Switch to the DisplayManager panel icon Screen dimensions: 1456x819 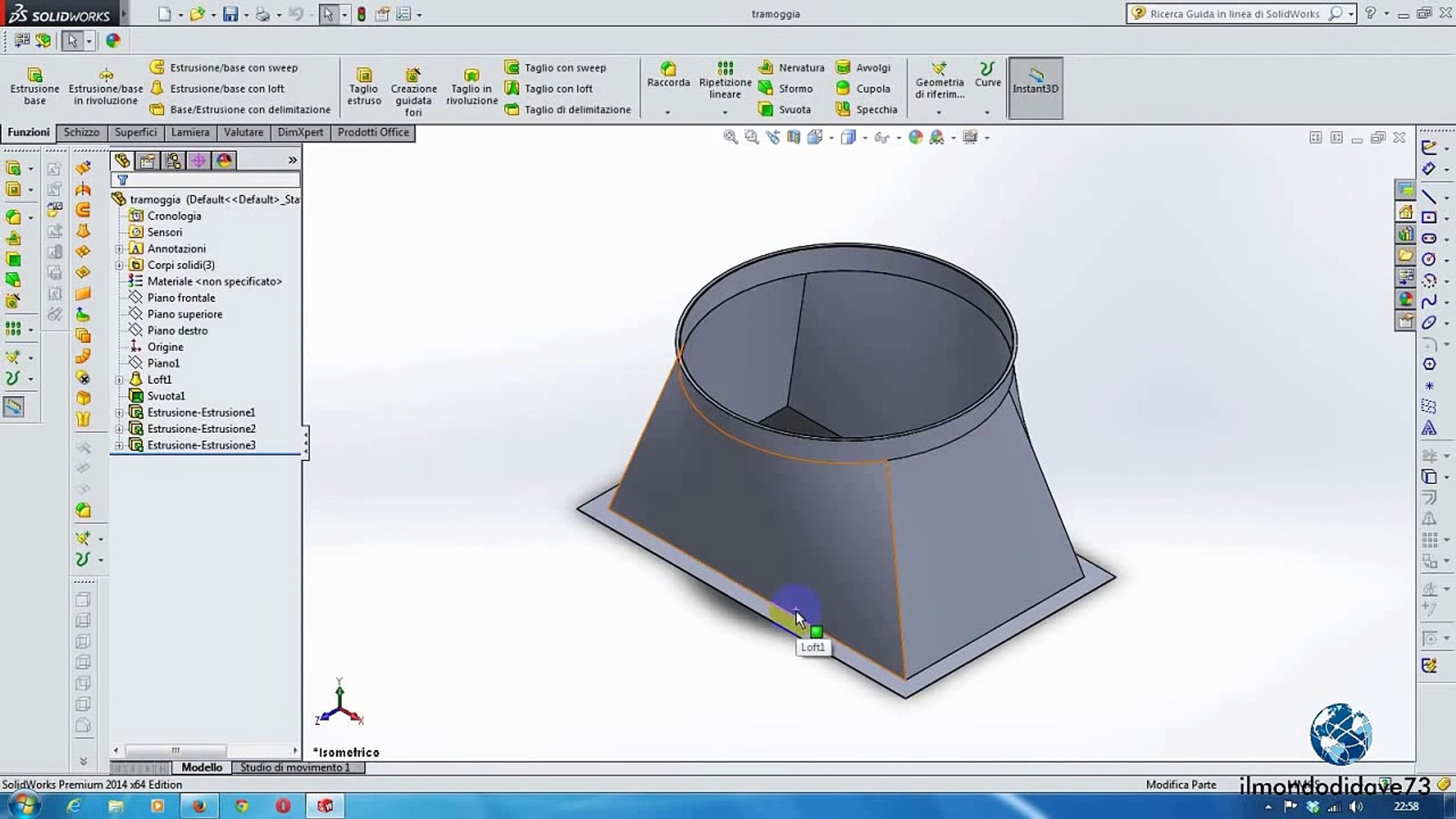point(224,161)
